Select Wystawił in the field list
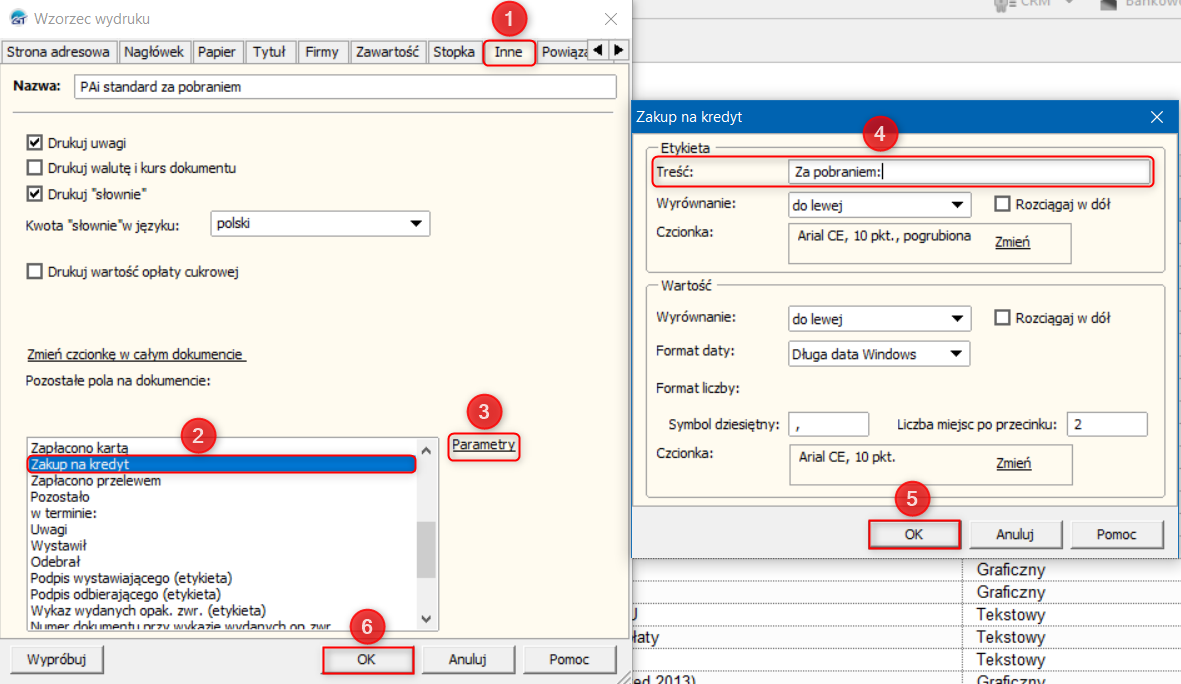 tap(222, 545)
